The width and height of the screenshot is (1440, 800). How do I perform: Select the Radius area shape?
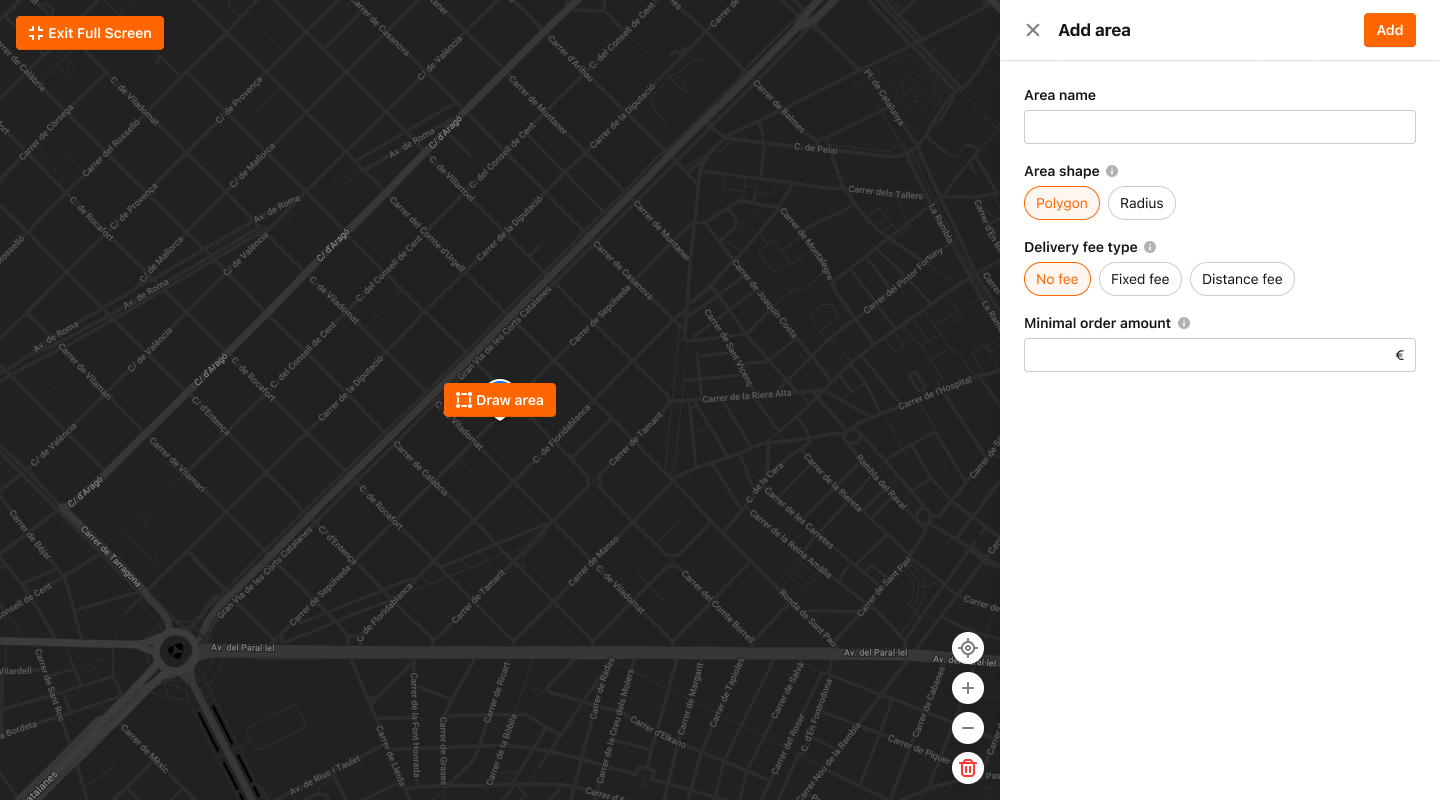[x=1141, y=203]
